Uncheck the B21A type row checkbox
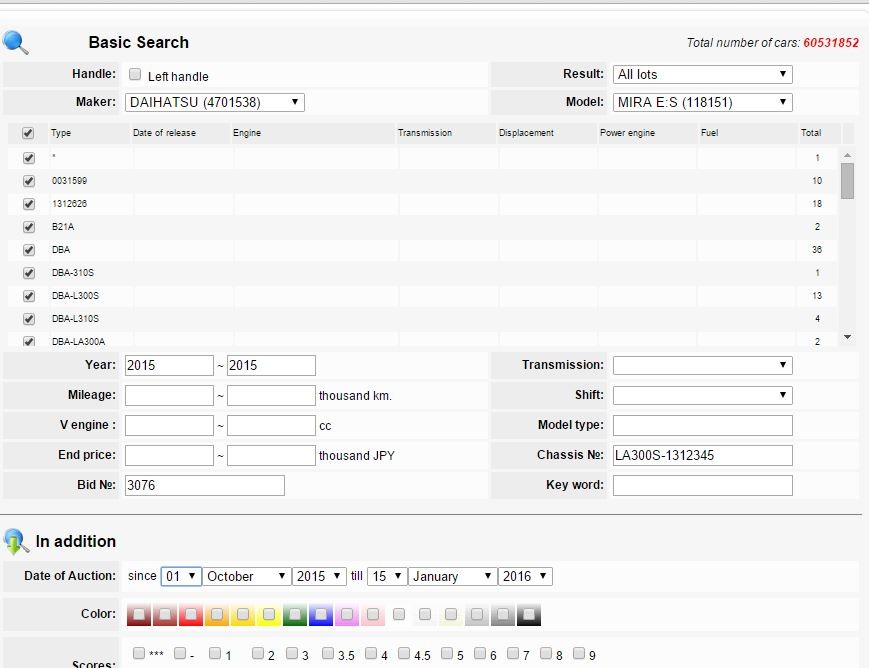The image size is (869, 668). click(x=29, y=227)
